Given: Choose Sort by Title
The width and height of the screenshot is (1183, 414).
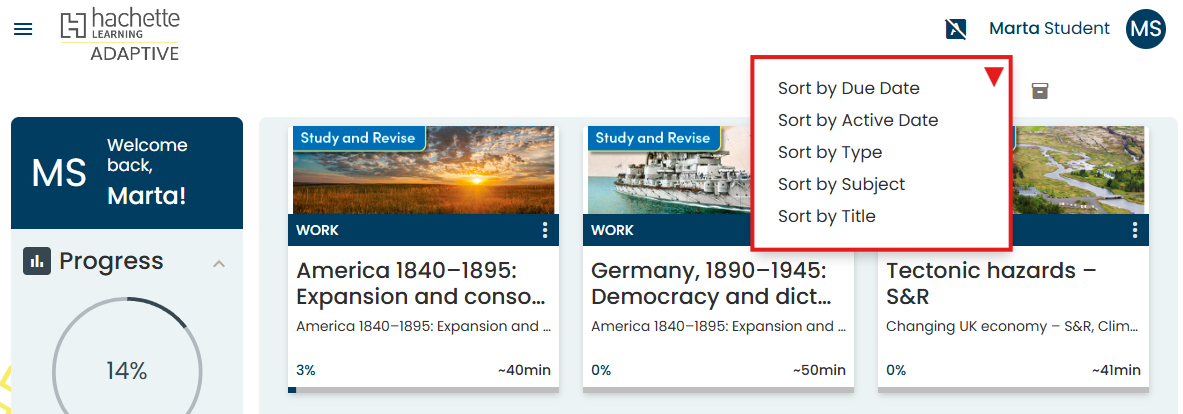Looking at the screenshot, I should coord(826,216).
